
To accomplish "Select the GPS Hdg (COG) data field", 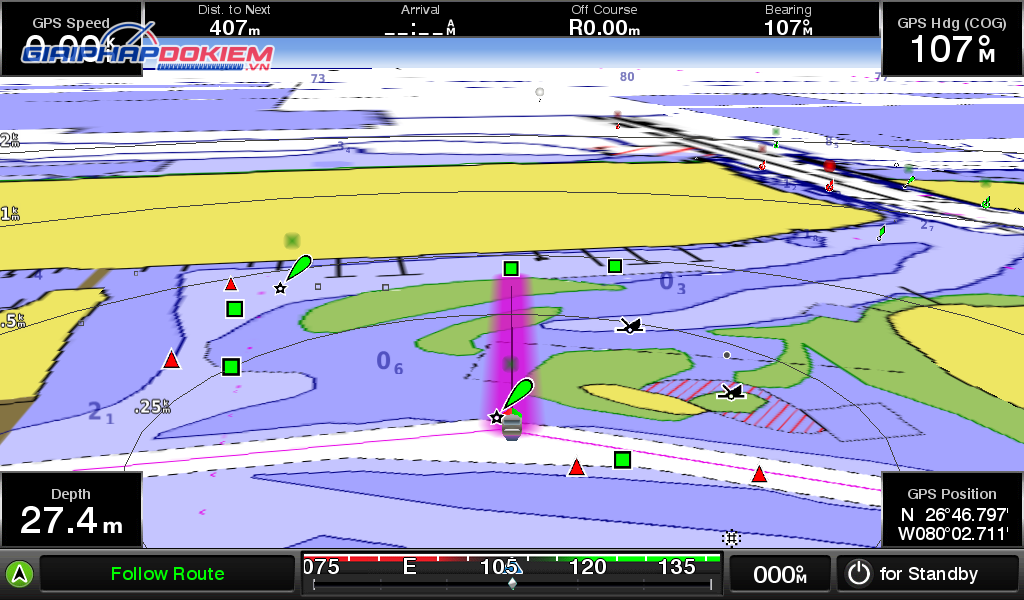I will (x=952, y=39).
